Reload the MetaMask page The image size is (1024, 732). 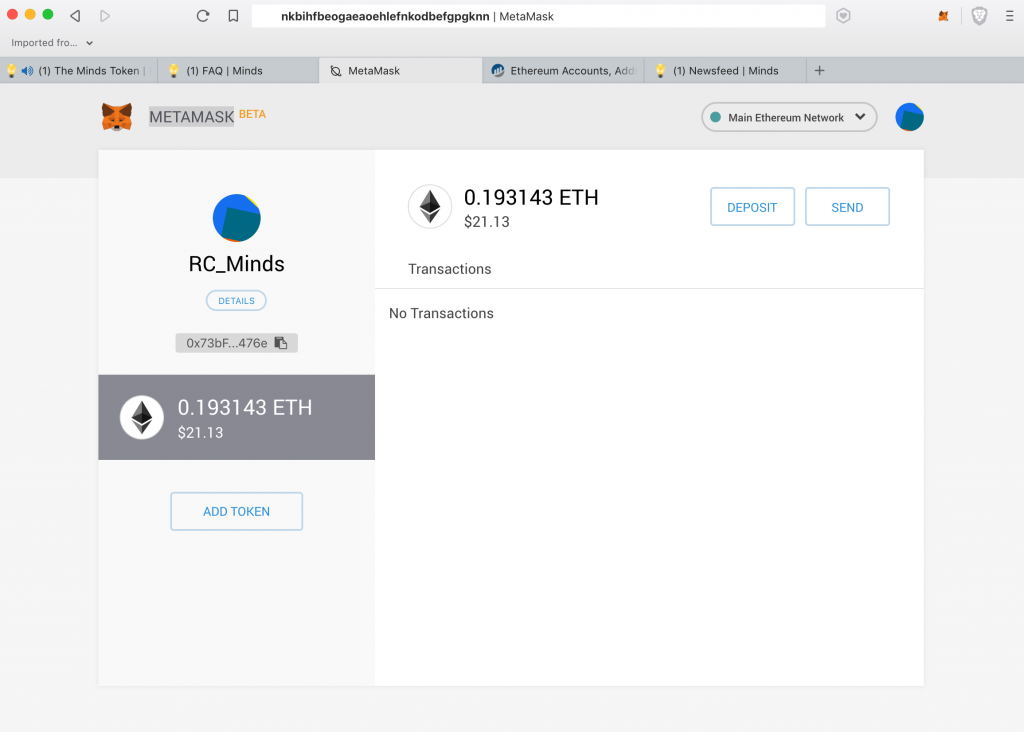click(x=202, y=16)
